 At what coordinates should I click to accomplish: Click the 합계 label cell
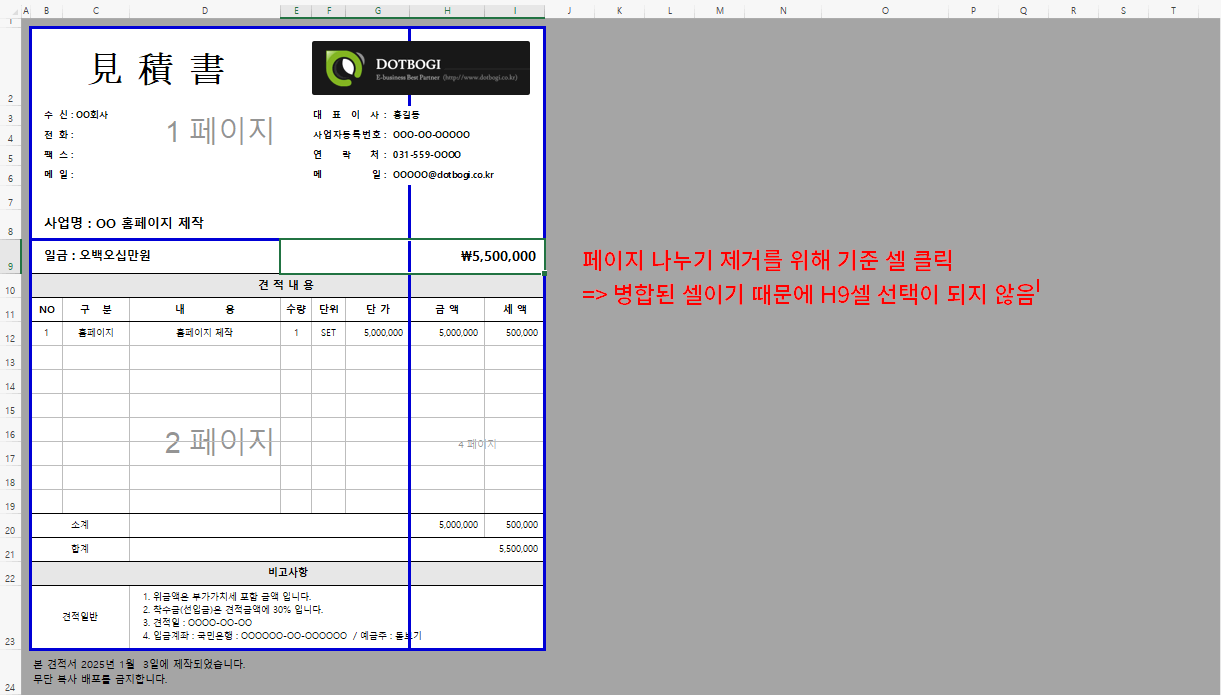click(80, 549)
